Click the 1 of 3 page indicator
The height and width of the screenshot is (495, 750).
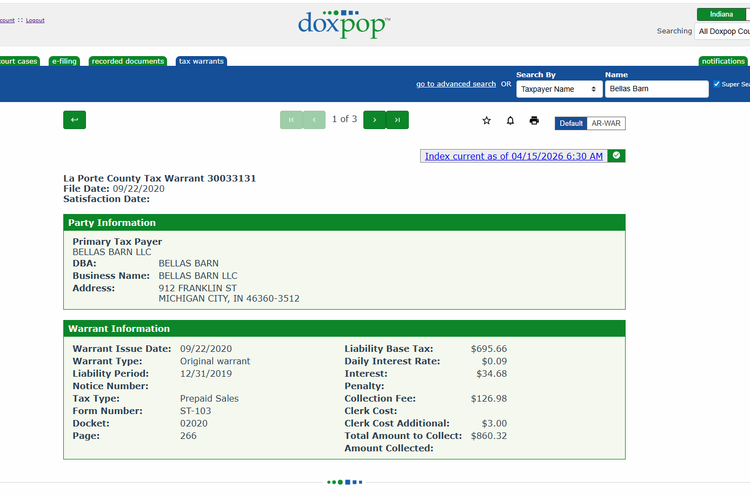(x=344, y=119)
